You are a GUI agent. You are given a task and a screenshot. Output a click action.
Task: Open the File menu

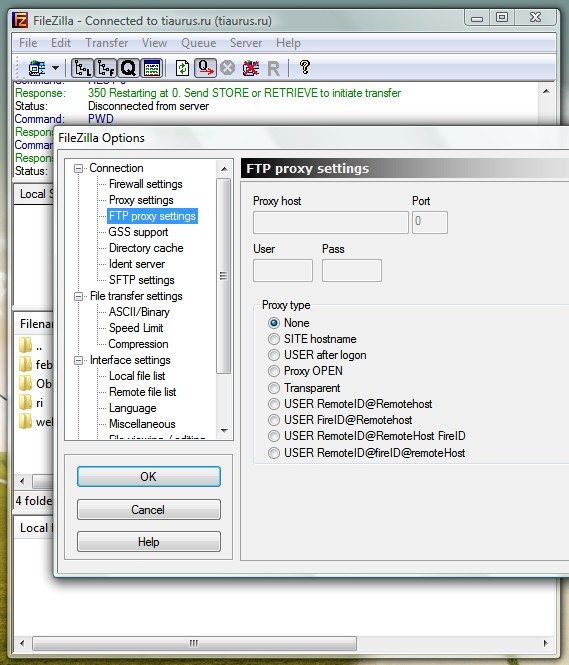click(28, 43)
